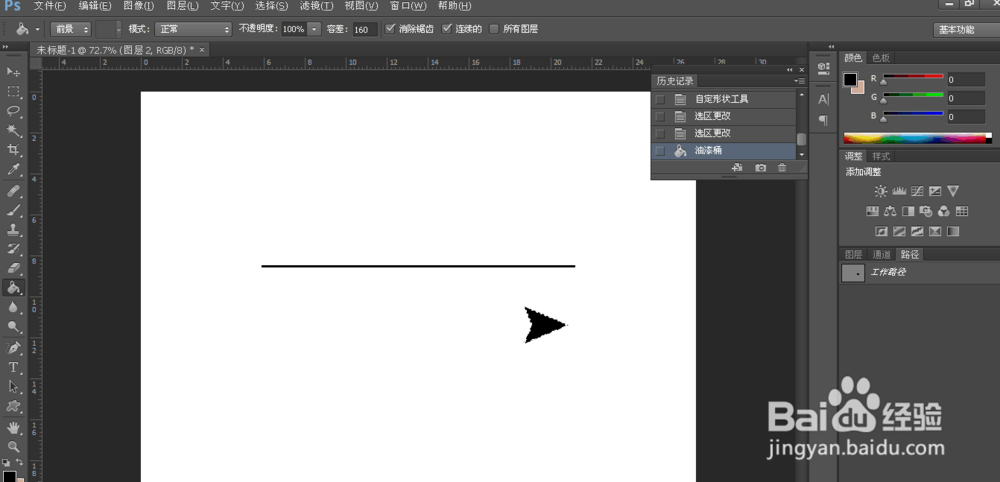Select the Magic Wand tool
Viewport: 1000px width, 482px height.
pyautogui.click(x=13, y=131)
